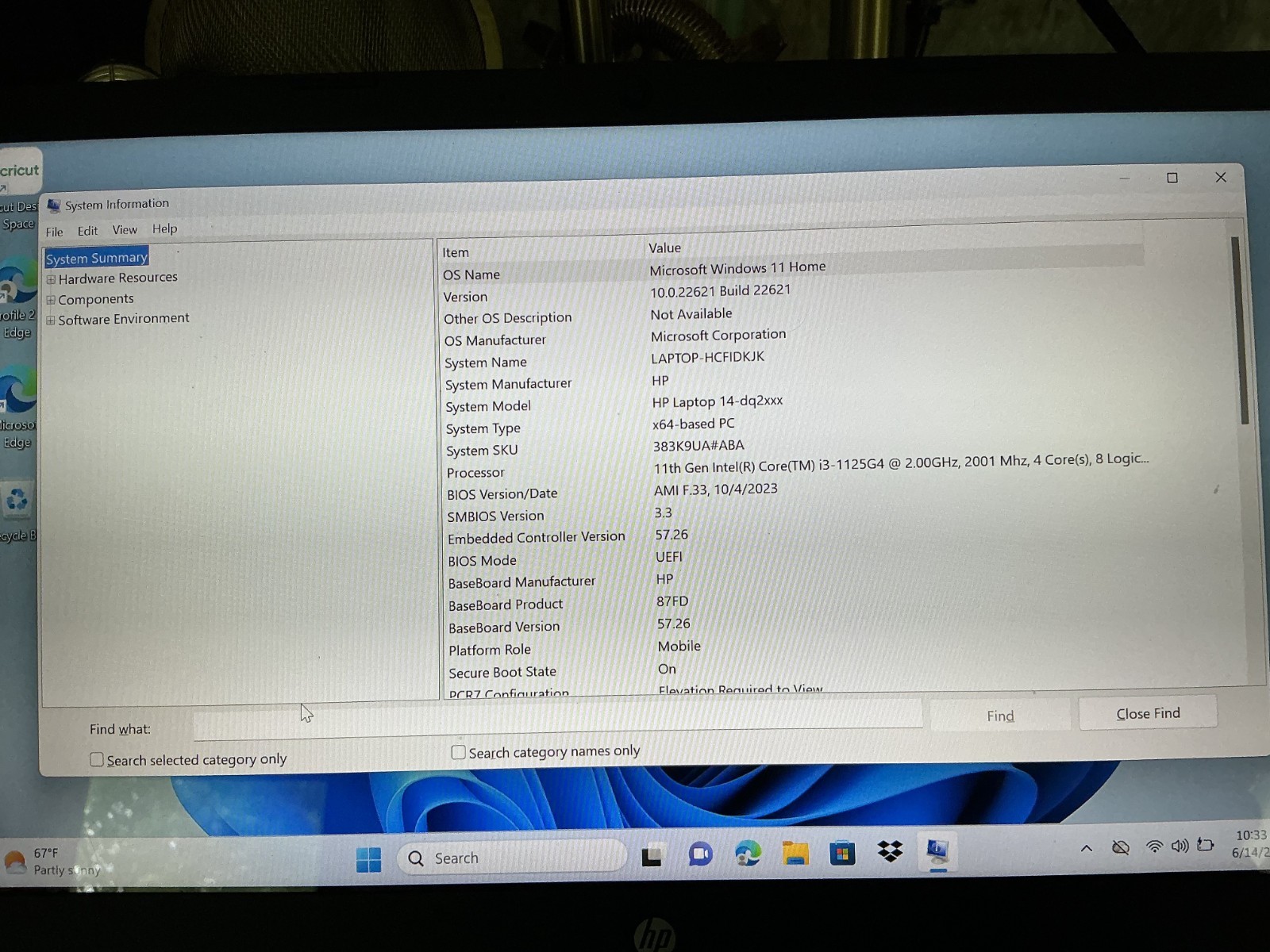Open the Windows Start button
1270x952 pixels.
tap(368, 859)
